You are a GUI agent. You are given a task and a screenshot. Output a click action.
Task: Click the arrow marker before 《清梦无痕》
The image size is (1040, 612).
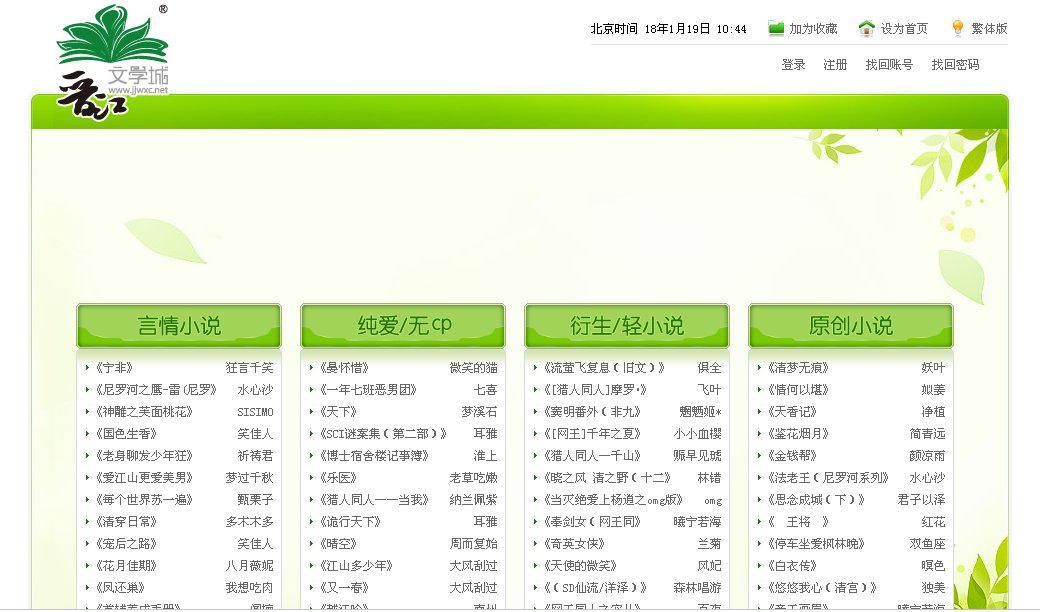click(759, 367)
